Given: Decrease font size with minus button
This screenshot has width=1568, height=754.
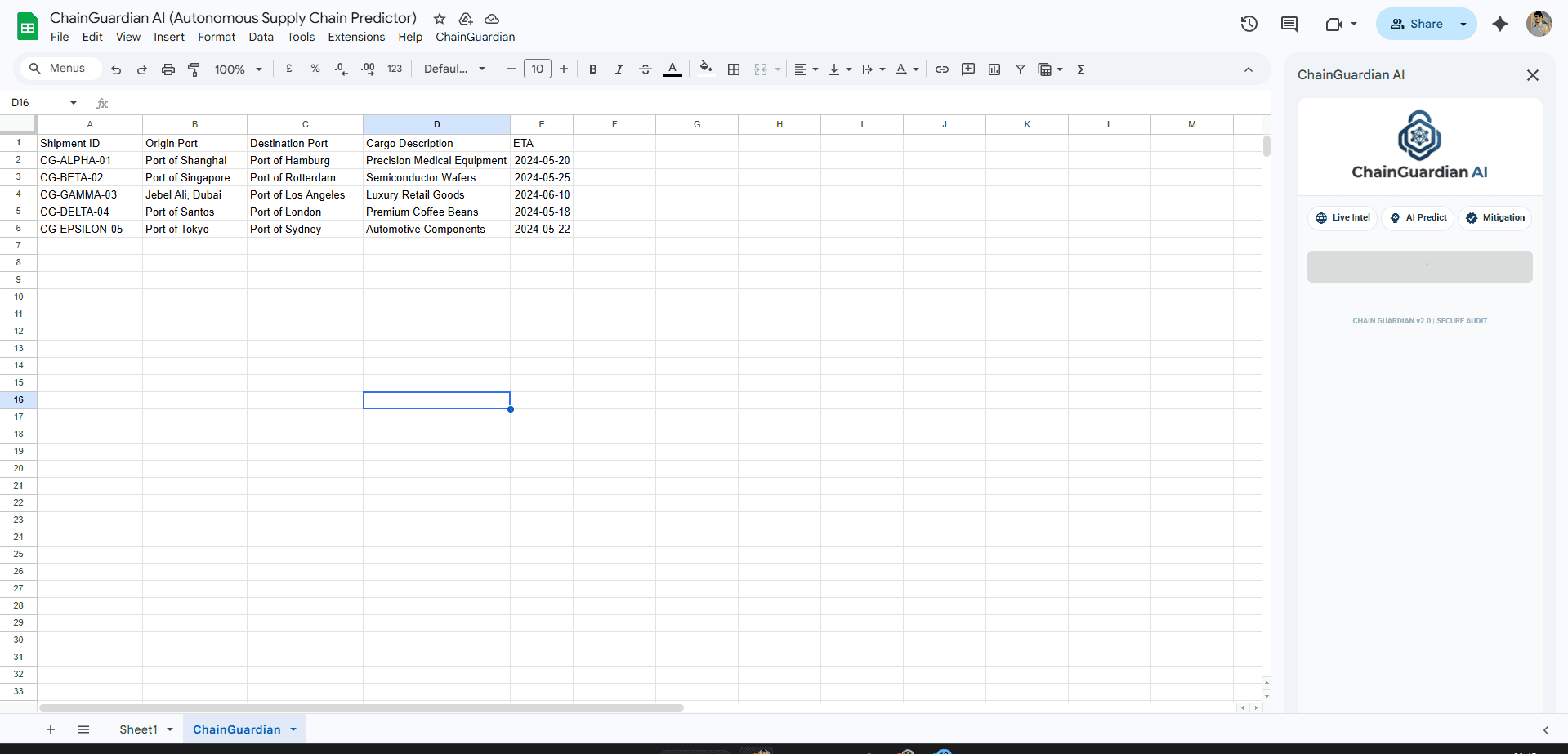Looking at the screenshot, I should (511, 69).
